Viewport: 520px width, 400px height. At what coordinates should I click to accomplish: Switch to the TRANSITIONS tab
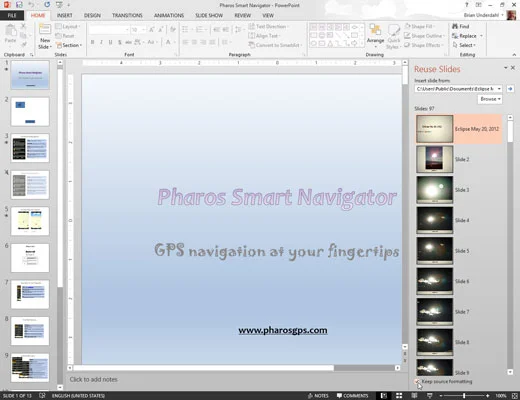click(x=127, y=15)
